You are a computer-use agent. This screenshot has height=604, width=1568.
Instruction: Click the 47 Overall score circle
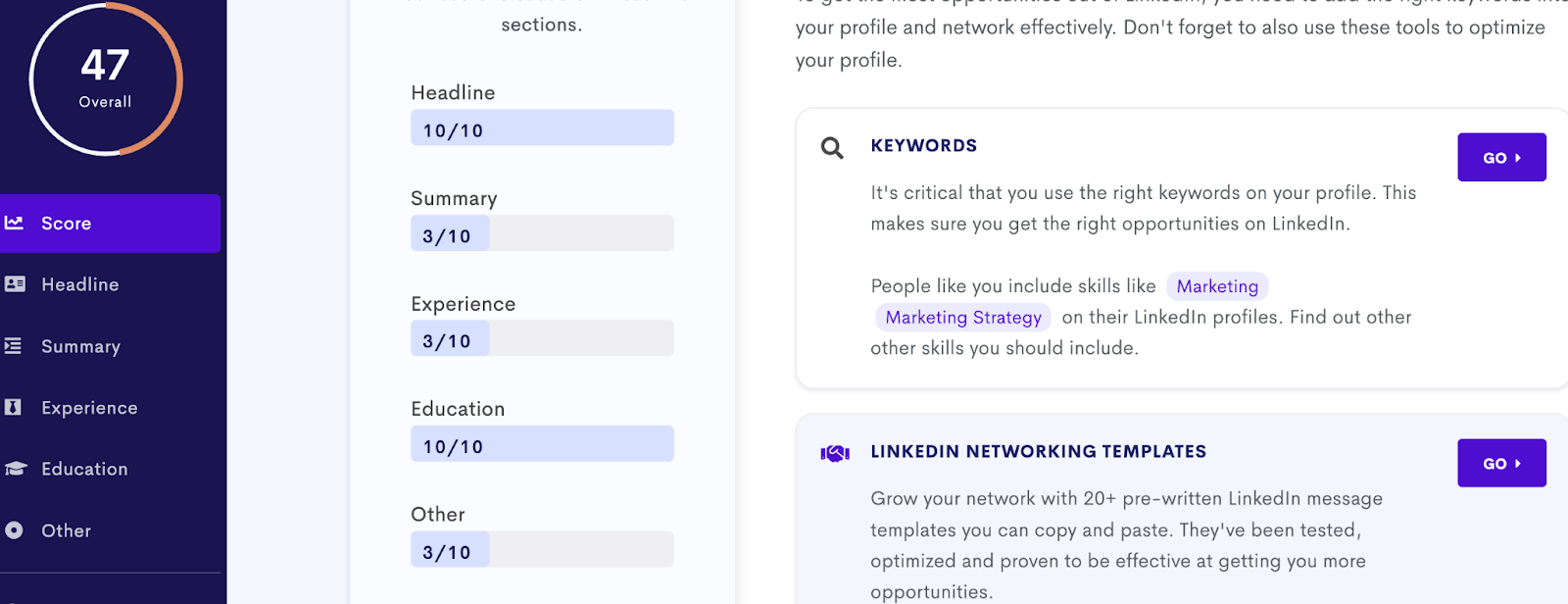106,79
